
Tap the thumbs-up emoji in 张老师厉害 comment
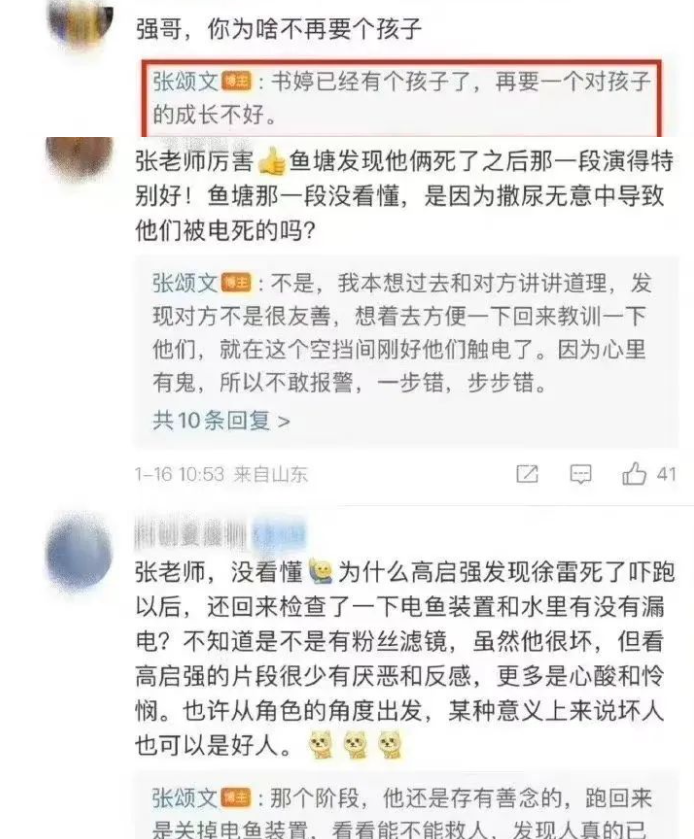(272, 162)
